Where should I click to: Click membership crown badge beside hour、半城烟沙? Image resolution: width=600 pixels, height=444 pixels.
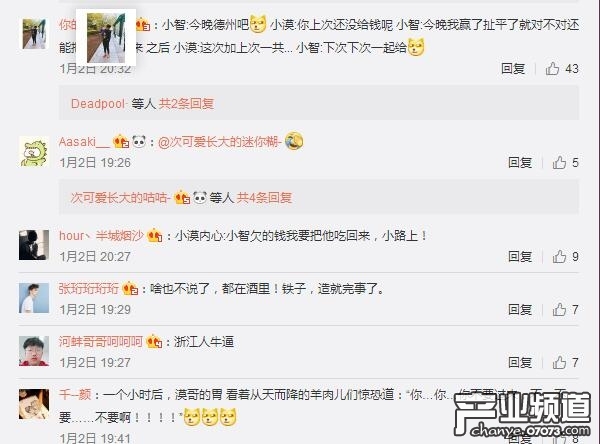click(155, 235)
